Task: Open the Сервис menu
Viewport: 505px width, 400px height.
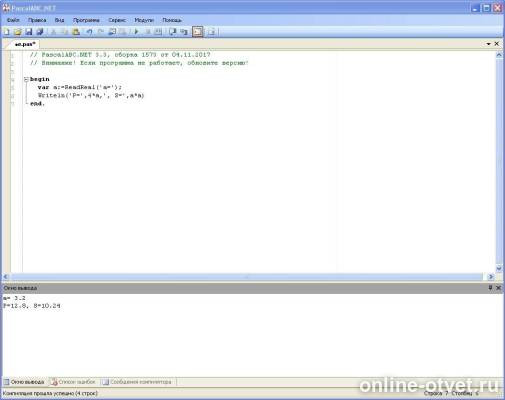Action: [117, 20]
